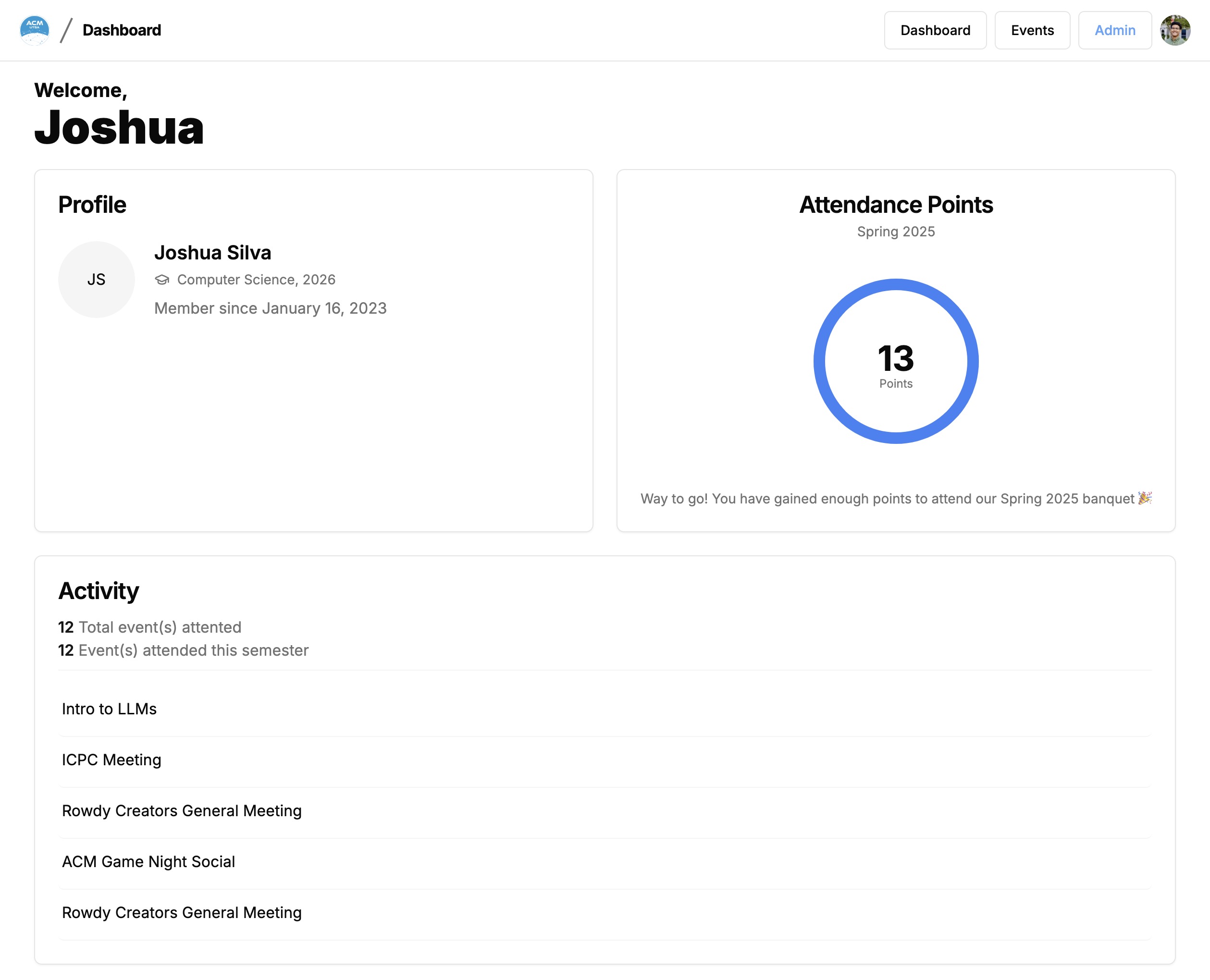Click the first Rowdy Creators General Meeting
1210x980 pixels.
click(x=182, y=810)
